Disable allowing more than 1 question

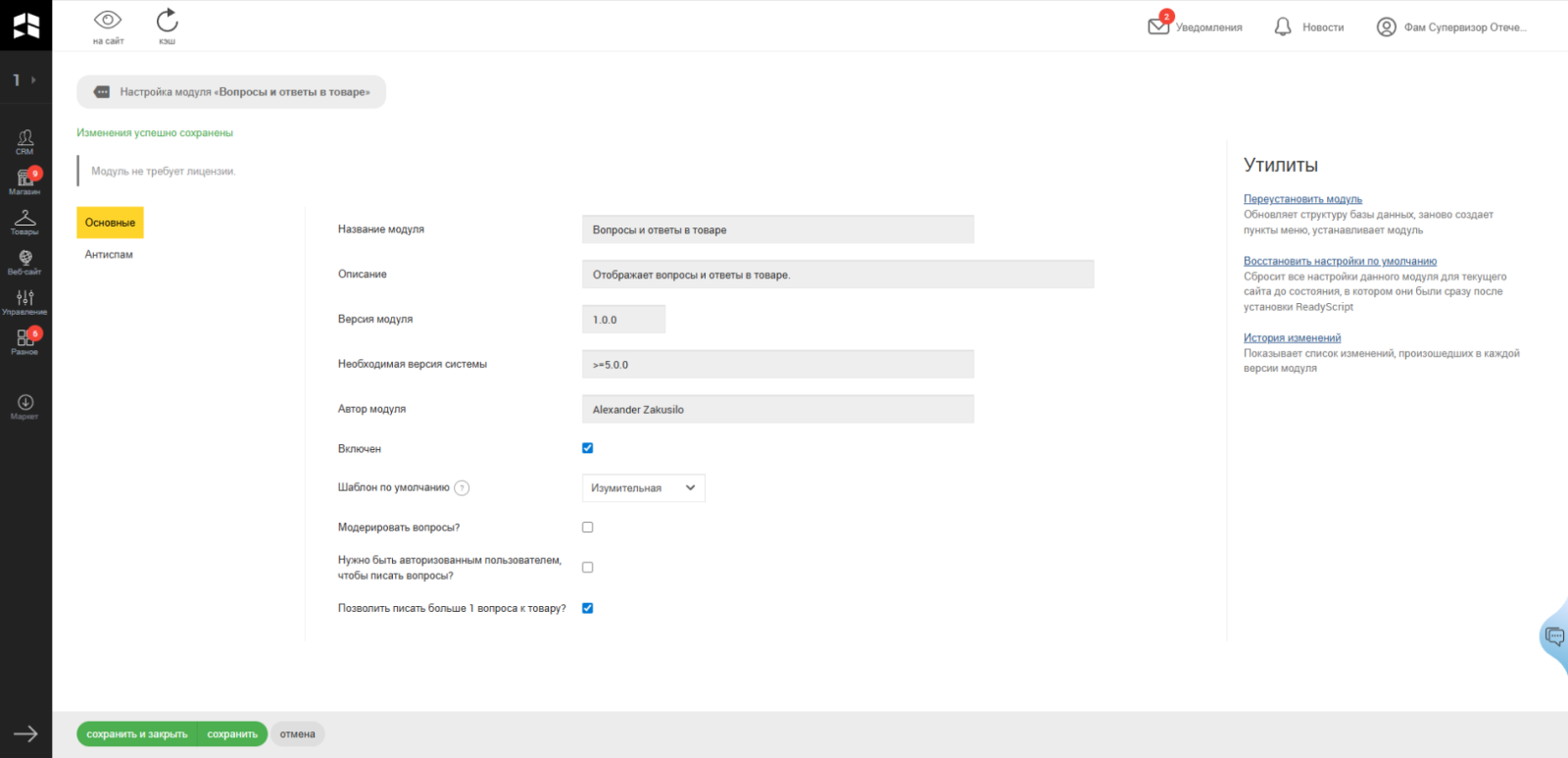pos(588,608)
